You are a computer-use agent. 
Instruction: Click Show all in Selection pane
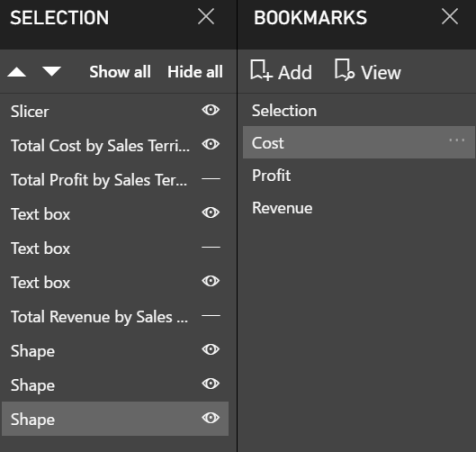[x=120, y=72]
